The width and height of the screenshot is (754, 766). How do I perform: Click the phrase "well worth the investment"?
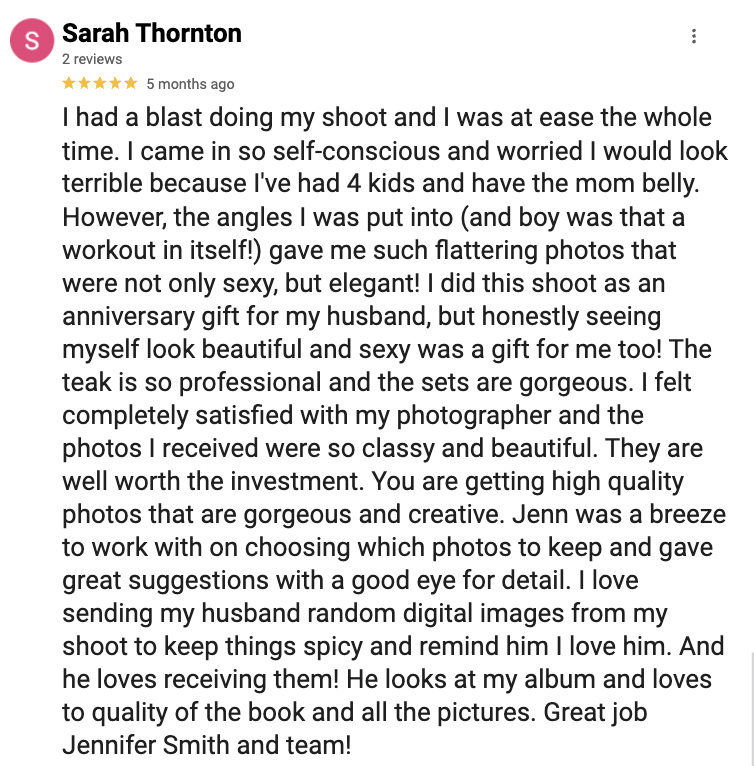tap(213, 481)
